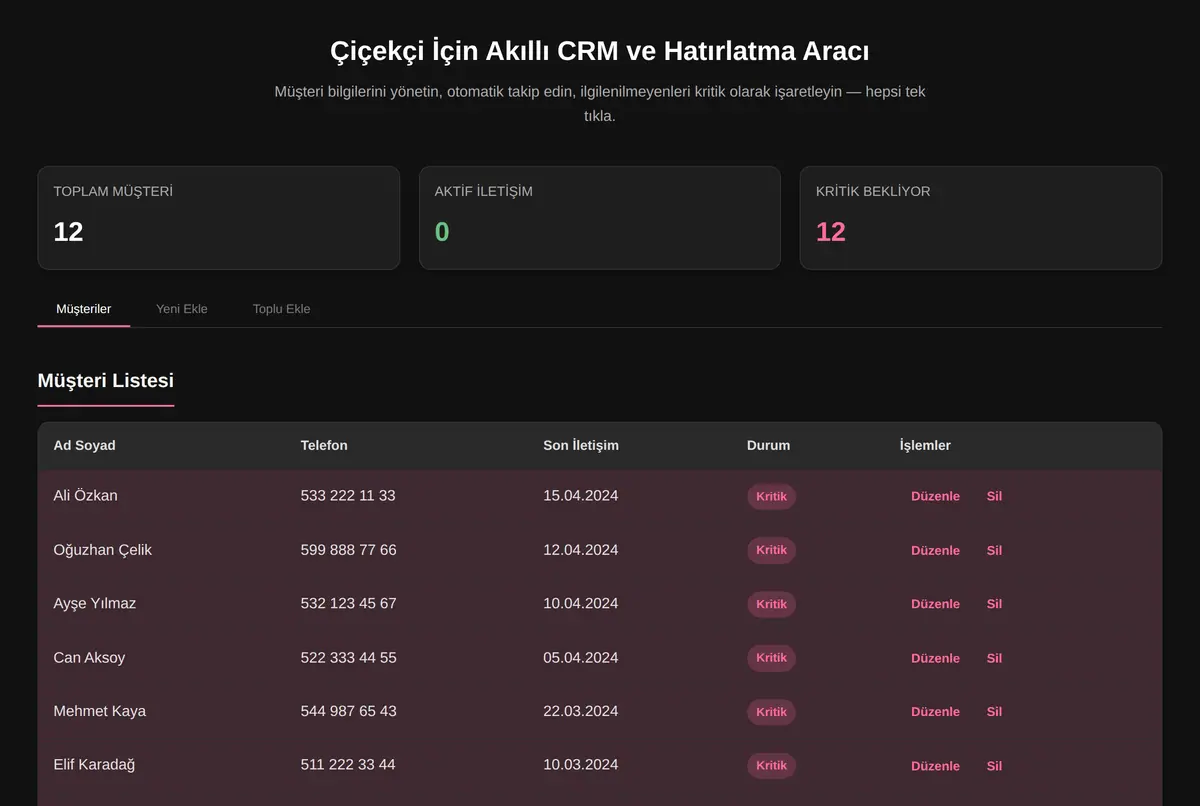Viewport: 1200px width, 806px height.
Task: Click Kritik badge for Mehmet Kaya
Action: point(771,712)
